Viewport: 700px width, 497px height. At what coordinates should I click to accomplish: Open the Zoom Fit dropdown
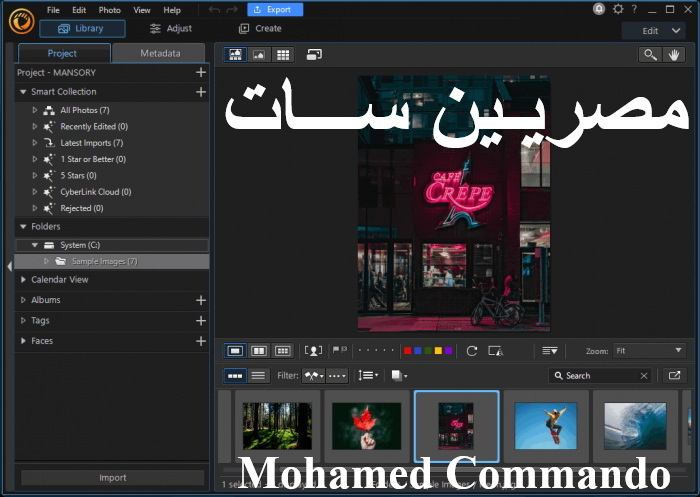[x=649, y=351]
